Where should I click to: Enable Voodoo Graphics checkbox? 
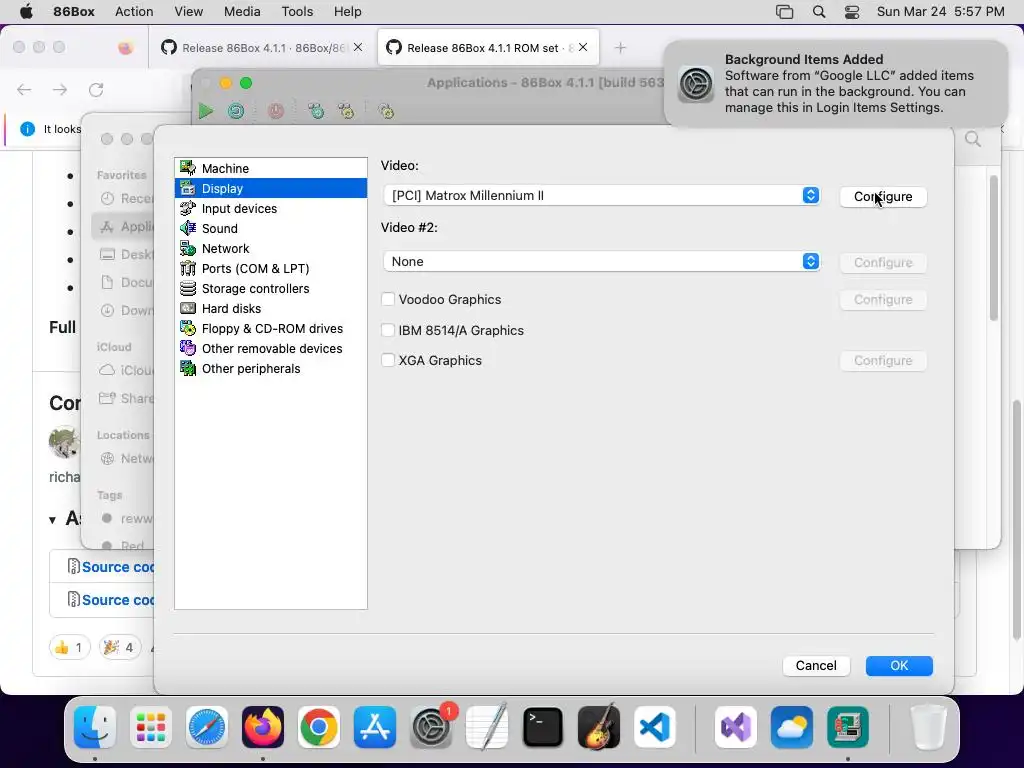coord(388,299)
